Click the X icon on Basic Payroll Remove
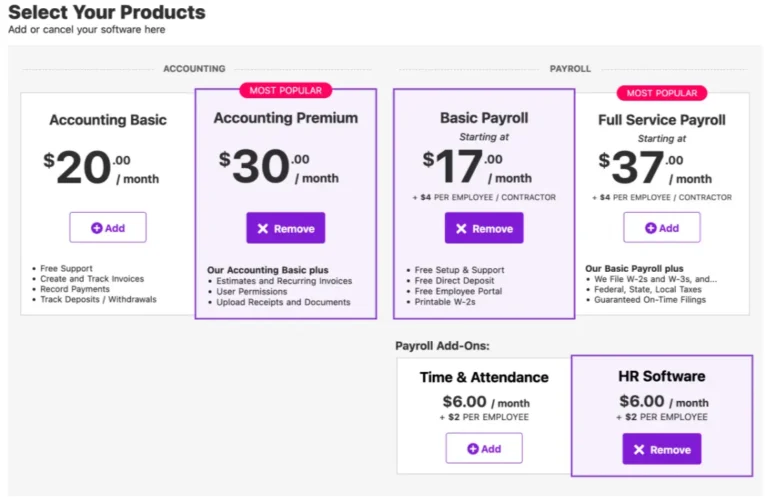Image resolution: width=768 pixels, height=497 pixels. (461, 229)
